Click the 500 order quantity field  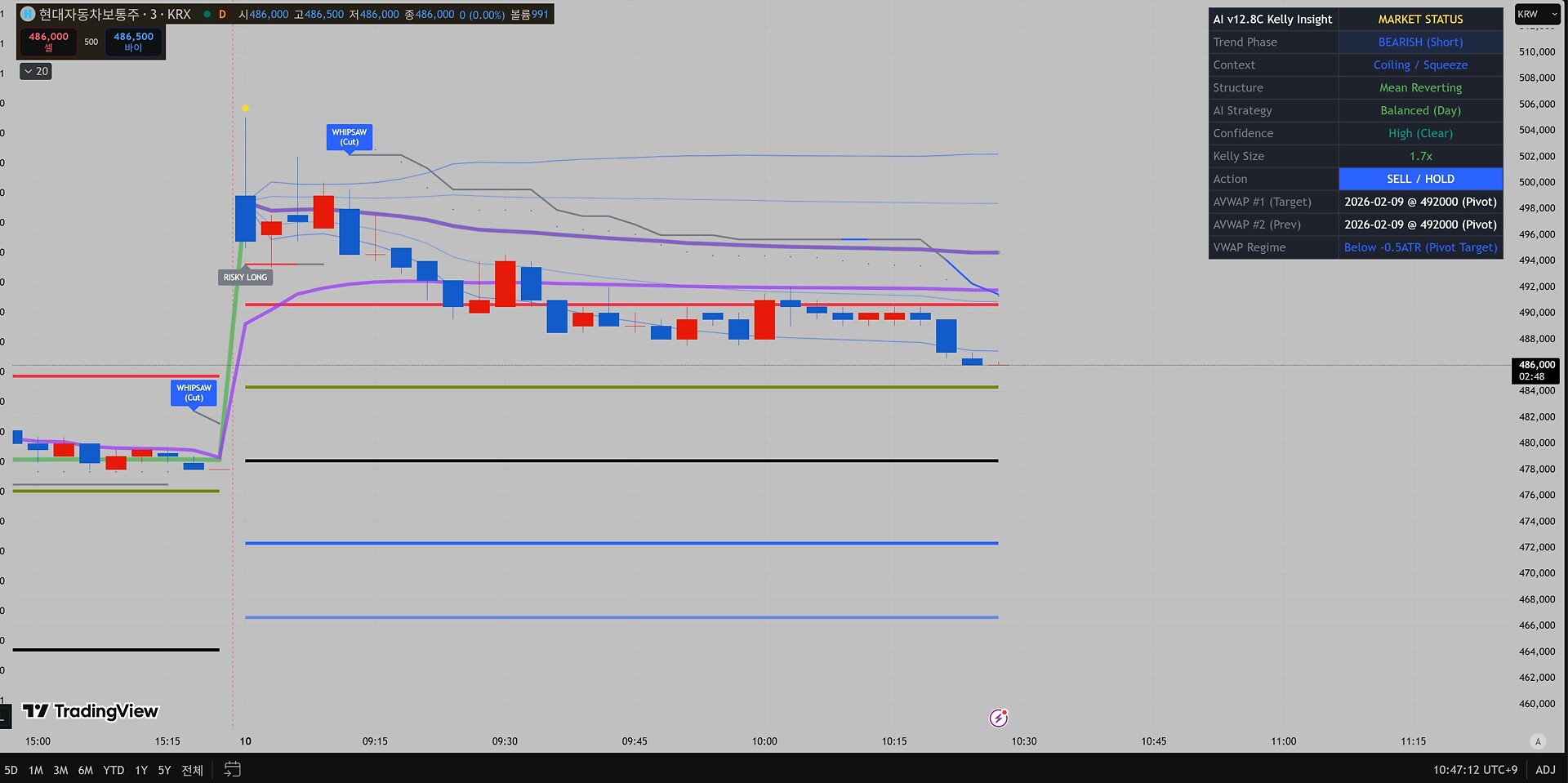[x=91, y=42]
